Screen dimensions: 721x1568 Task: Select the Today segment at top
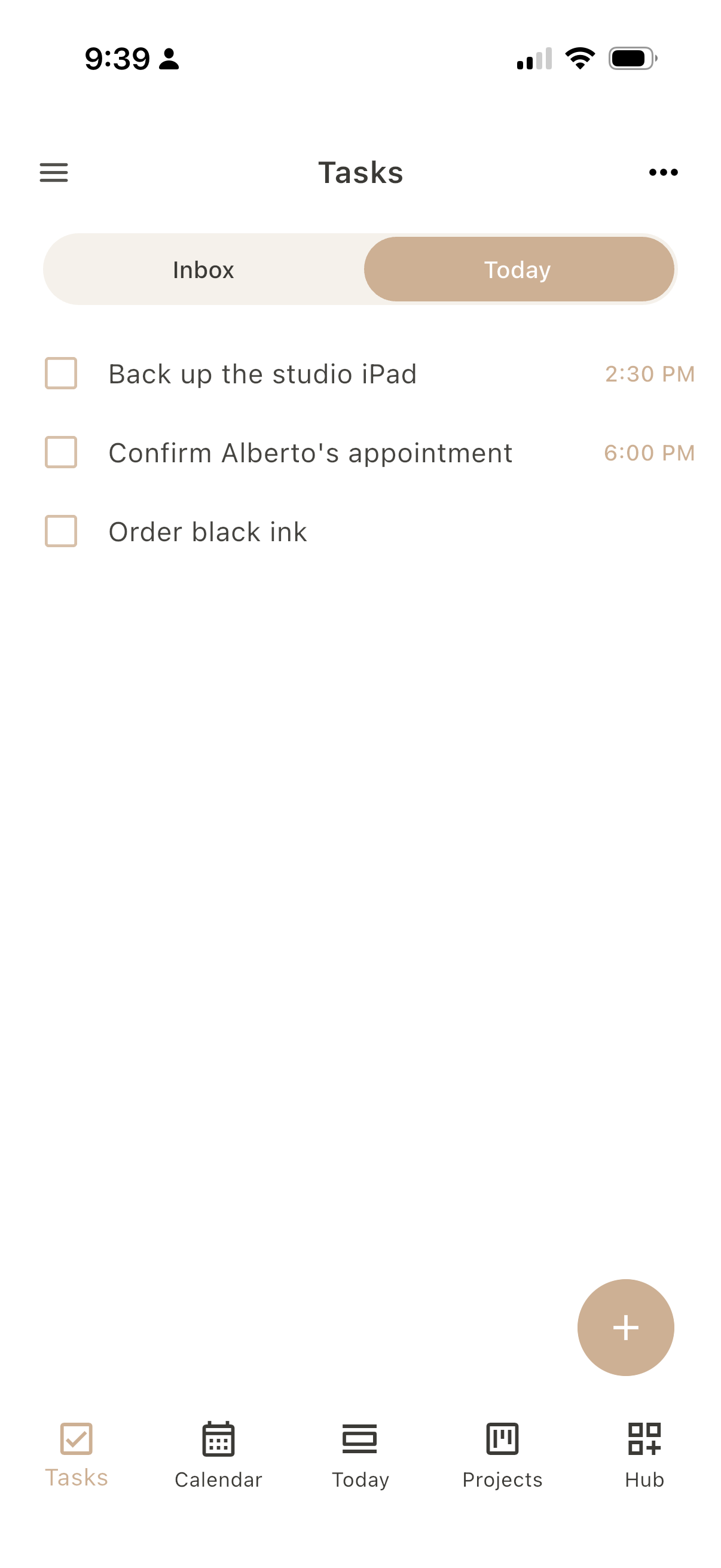pyautogui.click(x=518, y=270)
